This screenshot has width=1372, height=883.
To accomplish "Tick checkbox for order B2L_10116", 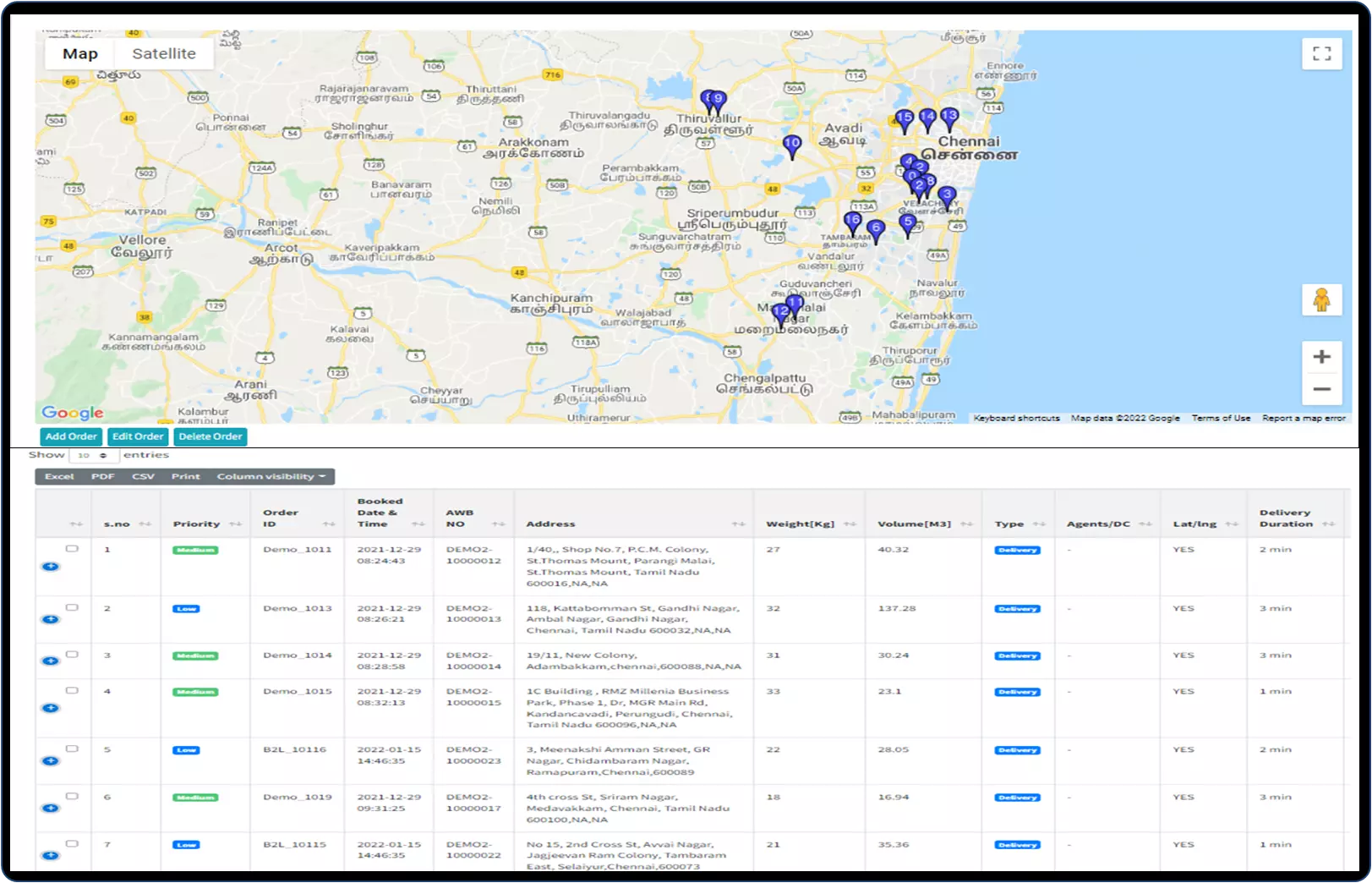I will click(x=72, y=749).
